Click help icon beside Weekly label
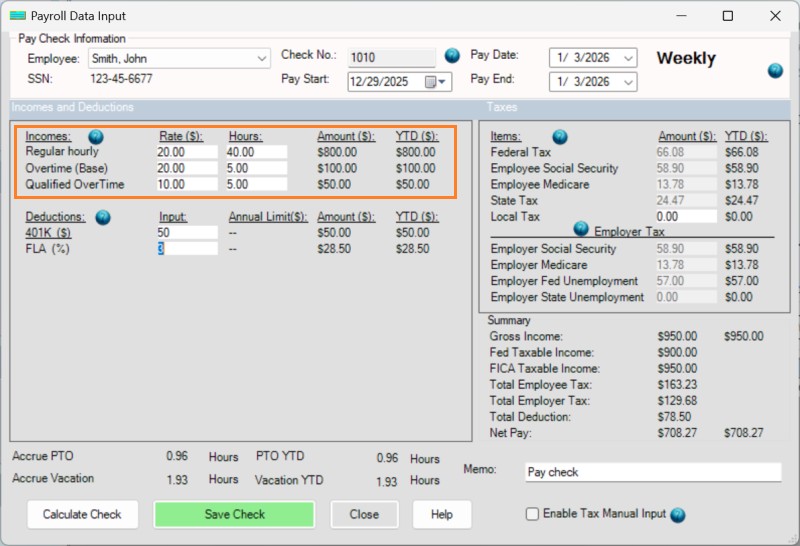Viewport: 800px width, 546px height. coord(775,71)
